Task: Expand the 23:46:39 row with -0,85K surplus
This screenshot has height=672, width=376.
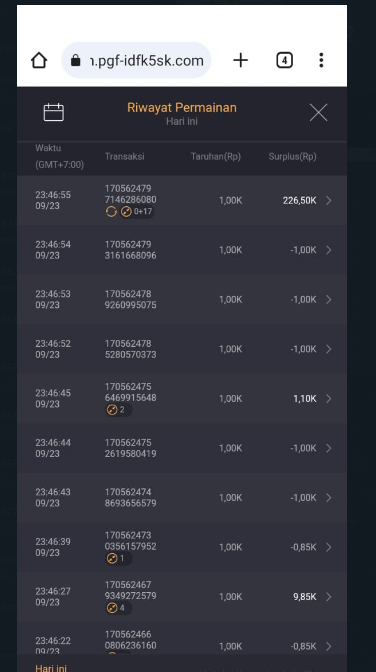Action: click(x=182, y=547)
